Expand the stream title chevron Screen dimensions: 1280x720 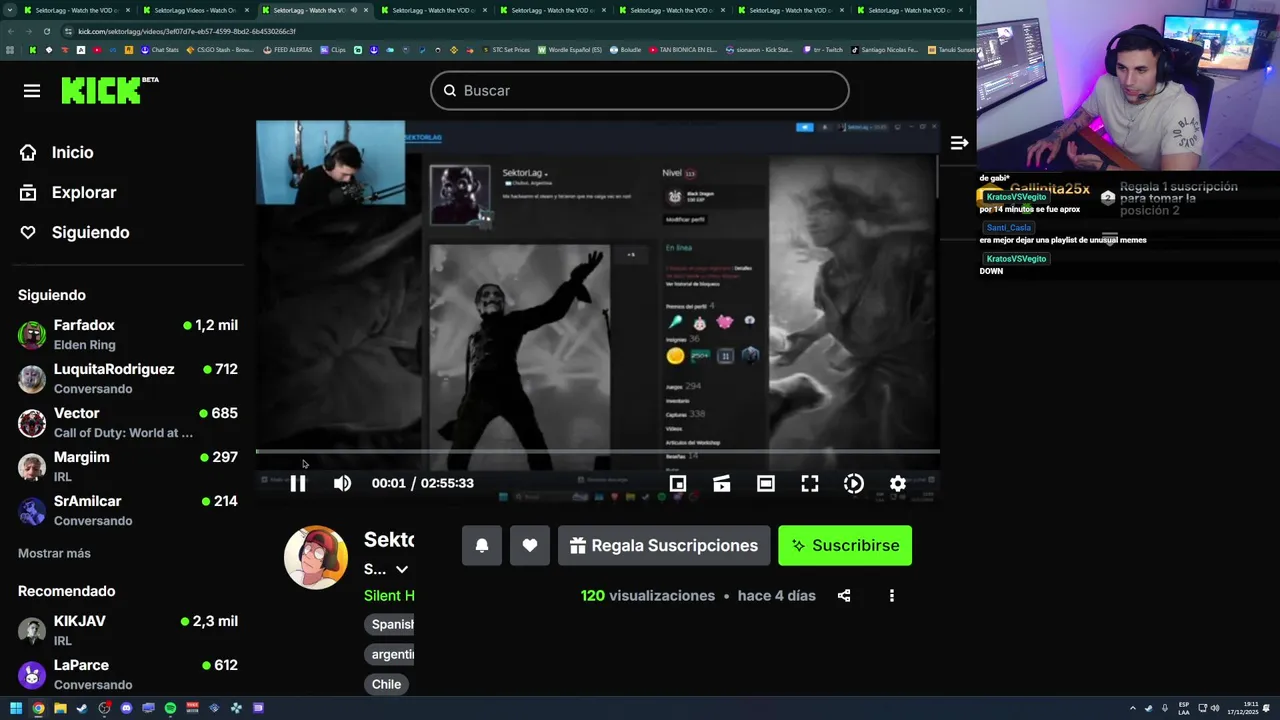402,569
